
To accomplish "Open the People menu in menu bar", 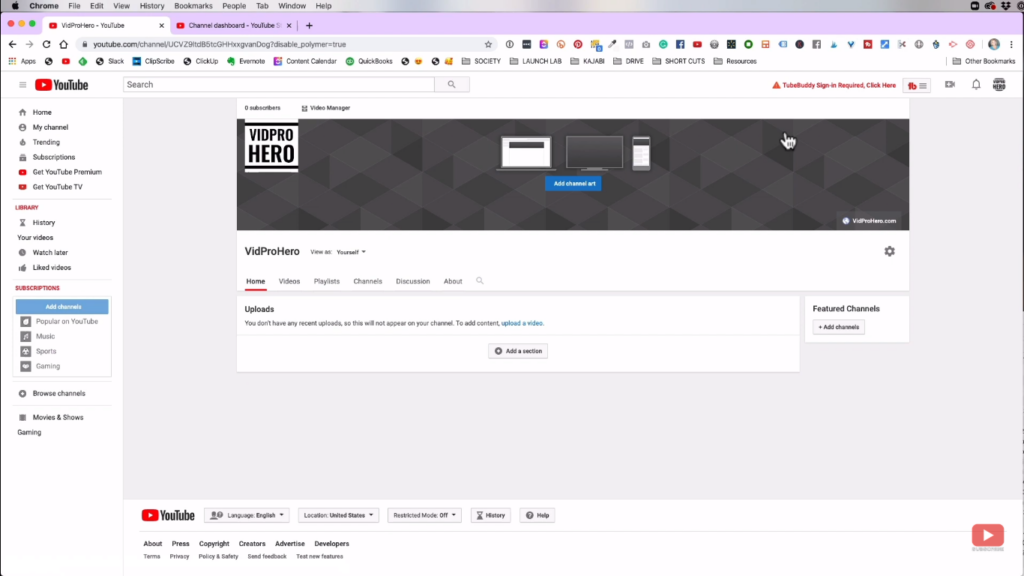I will (234, 6).
